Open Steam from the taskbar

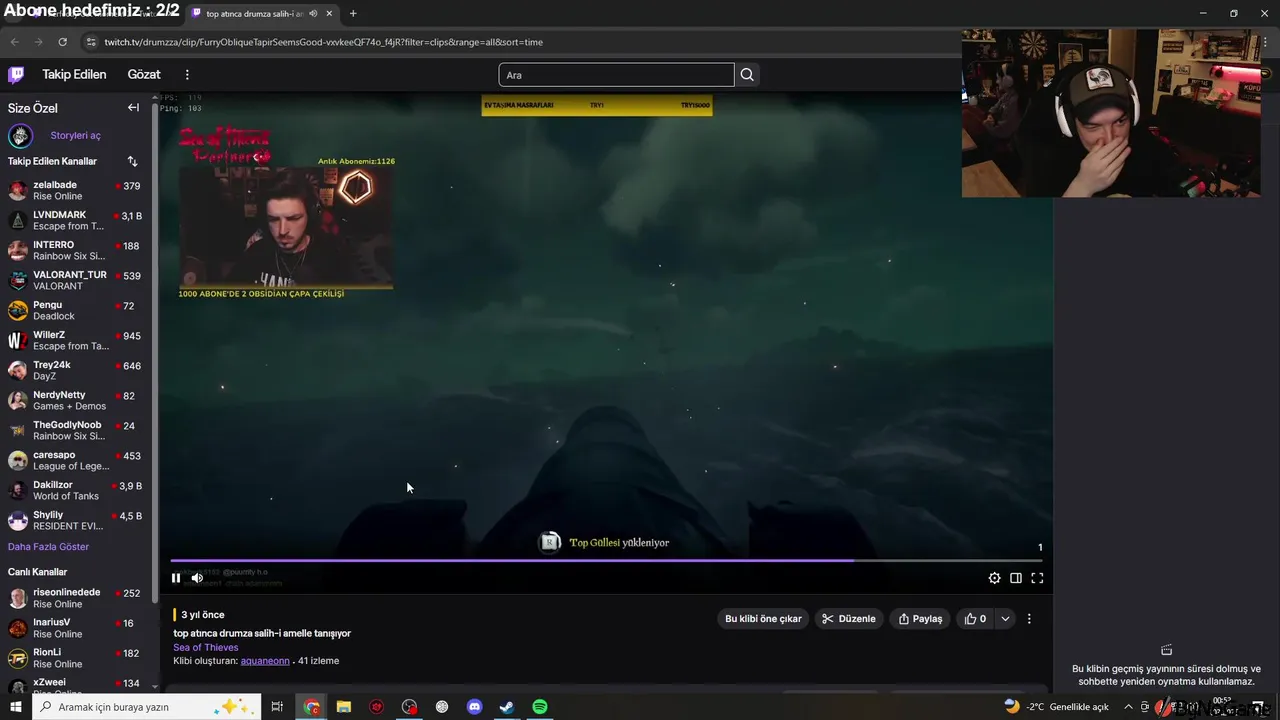pos(507,707)
